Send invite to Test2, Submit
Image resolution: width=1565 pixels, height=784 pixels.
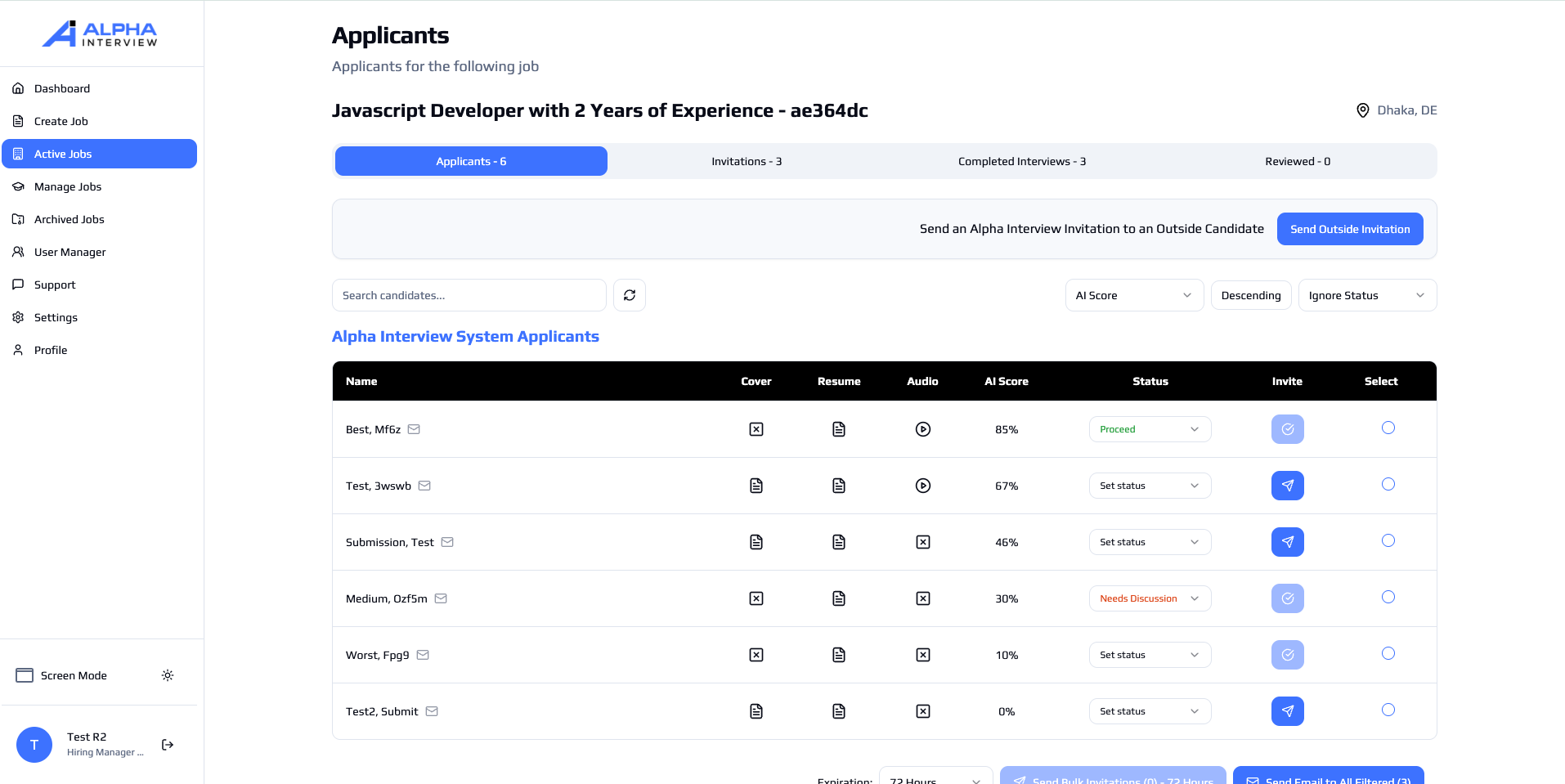pyautogui.click(x=1287, y=711)
